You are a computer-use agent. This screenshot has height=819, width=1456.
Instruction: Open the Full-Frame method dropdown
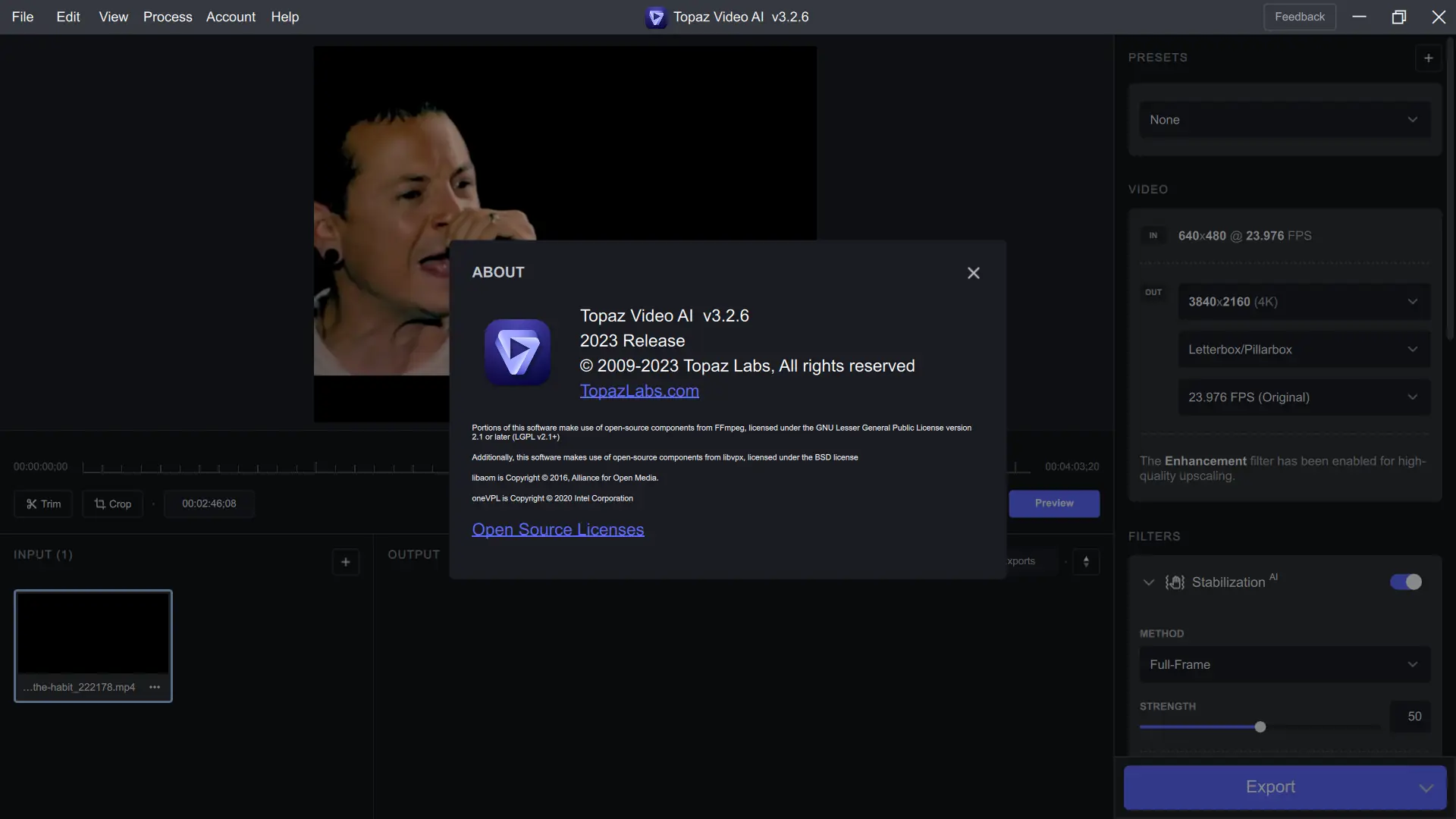[x=1285, y=664]
